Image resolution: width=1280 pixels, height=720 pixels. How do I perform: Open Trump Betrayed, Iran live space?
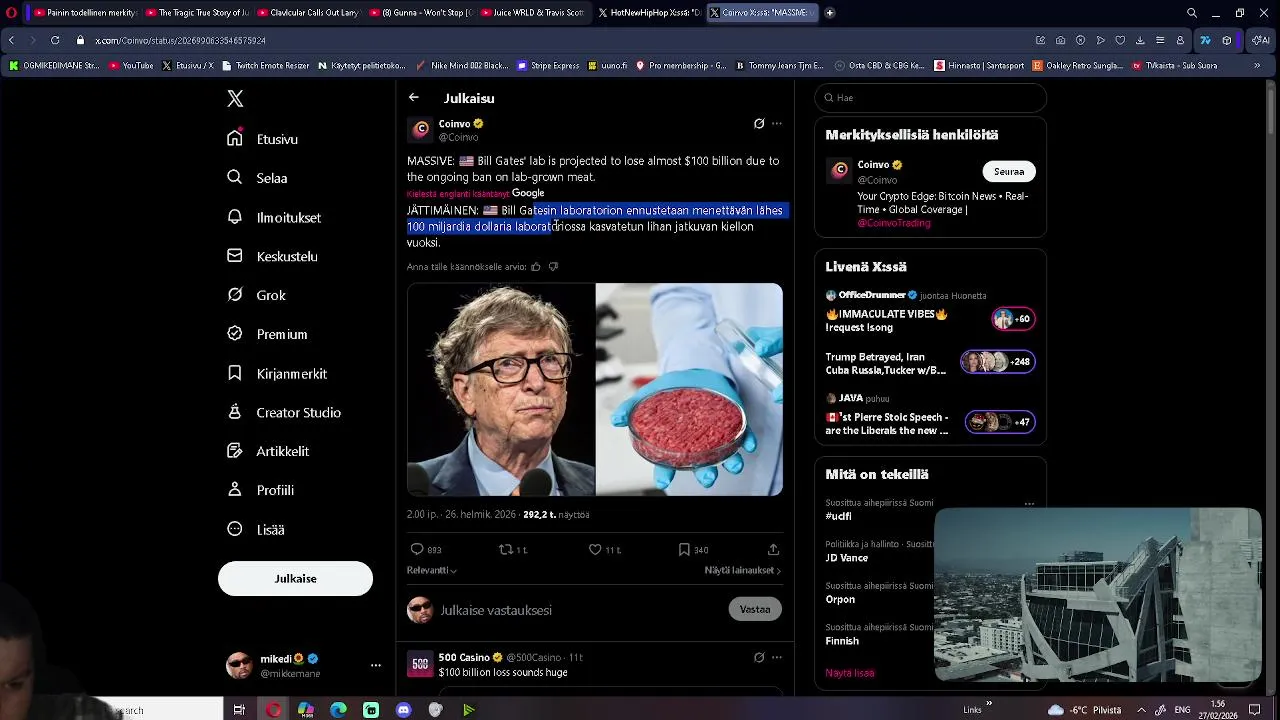(x=930, y=362)
